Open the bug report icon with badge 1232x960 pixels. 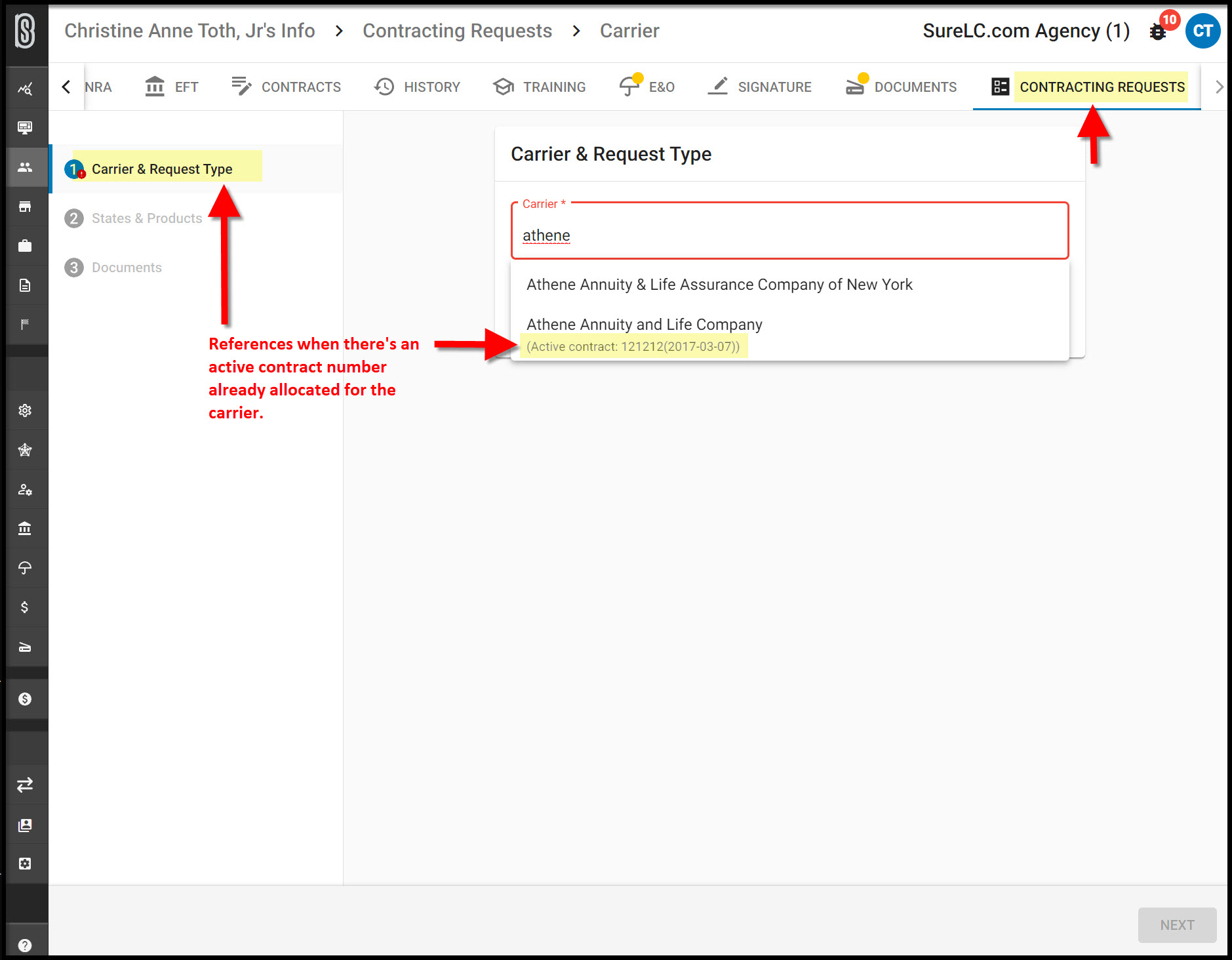tap(1158, 31)
